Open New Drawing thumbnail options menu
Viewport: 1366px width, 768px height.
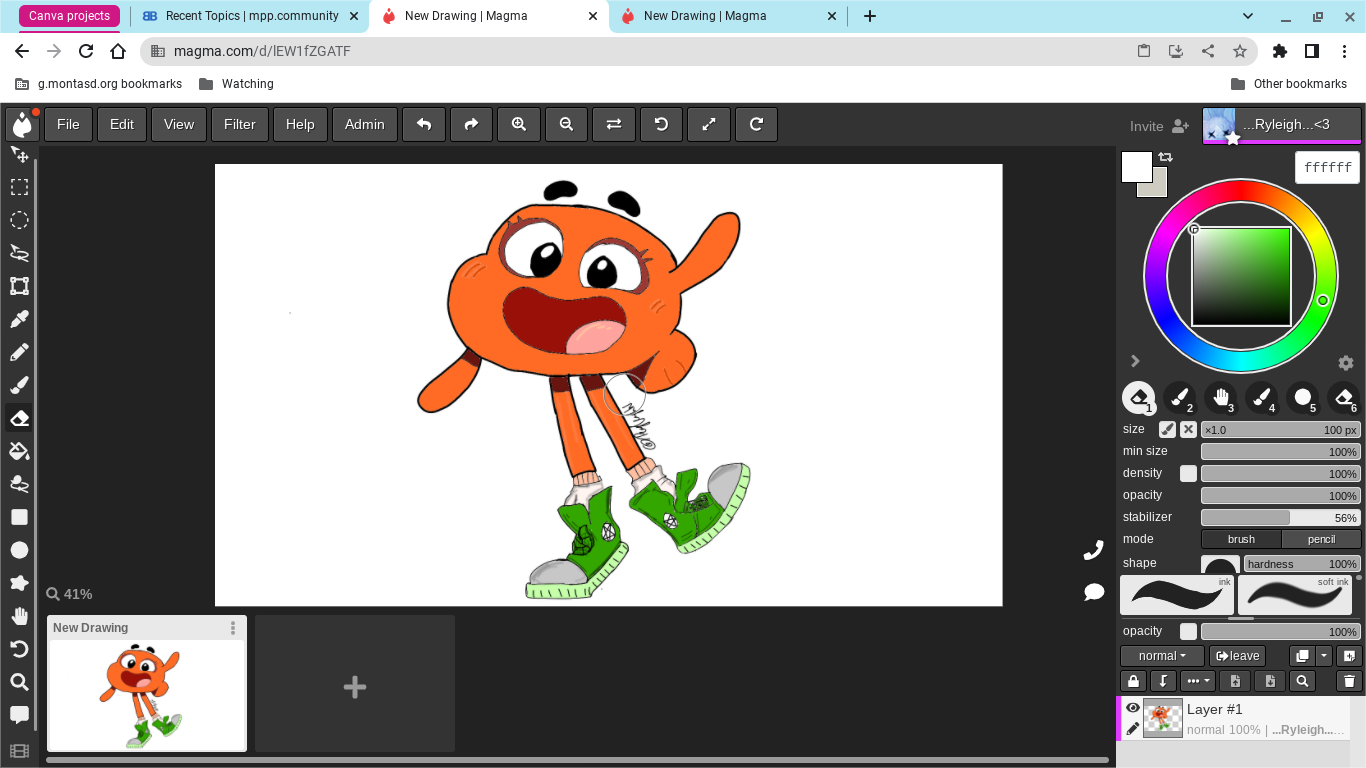(x=233, y=628)
